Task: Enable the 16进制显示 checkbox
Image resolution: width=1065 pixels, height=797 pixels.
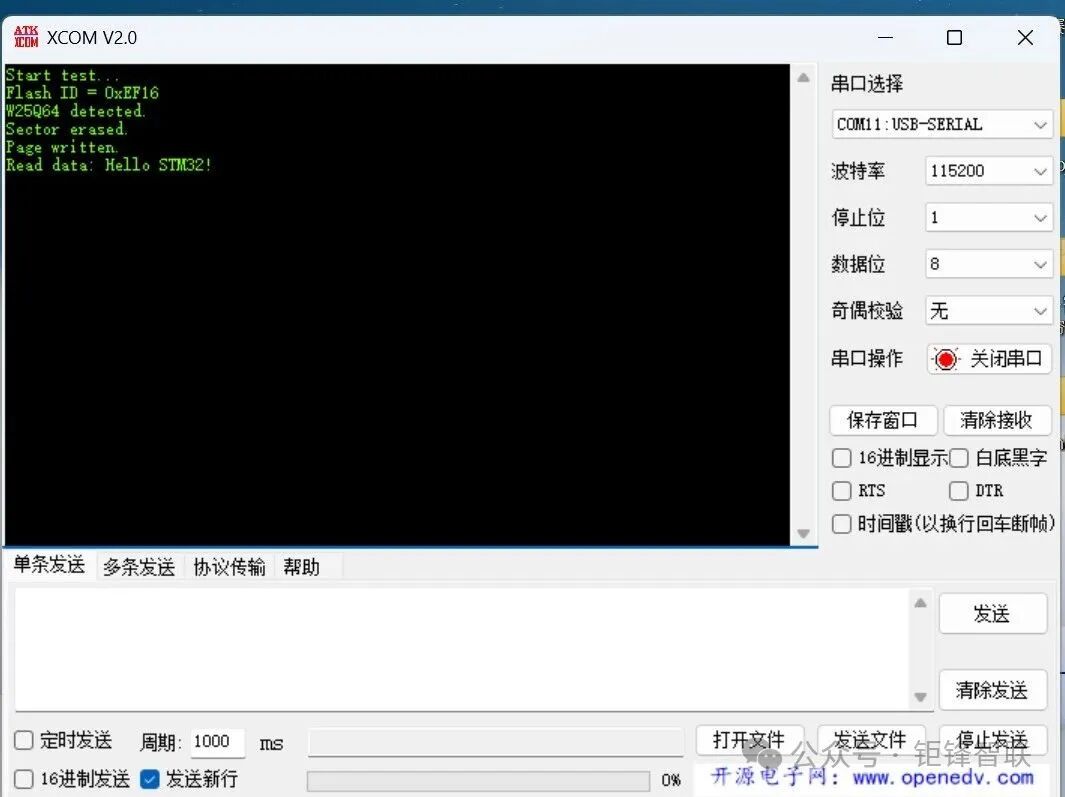Action: pyautogui.click(x=842, y=458)
